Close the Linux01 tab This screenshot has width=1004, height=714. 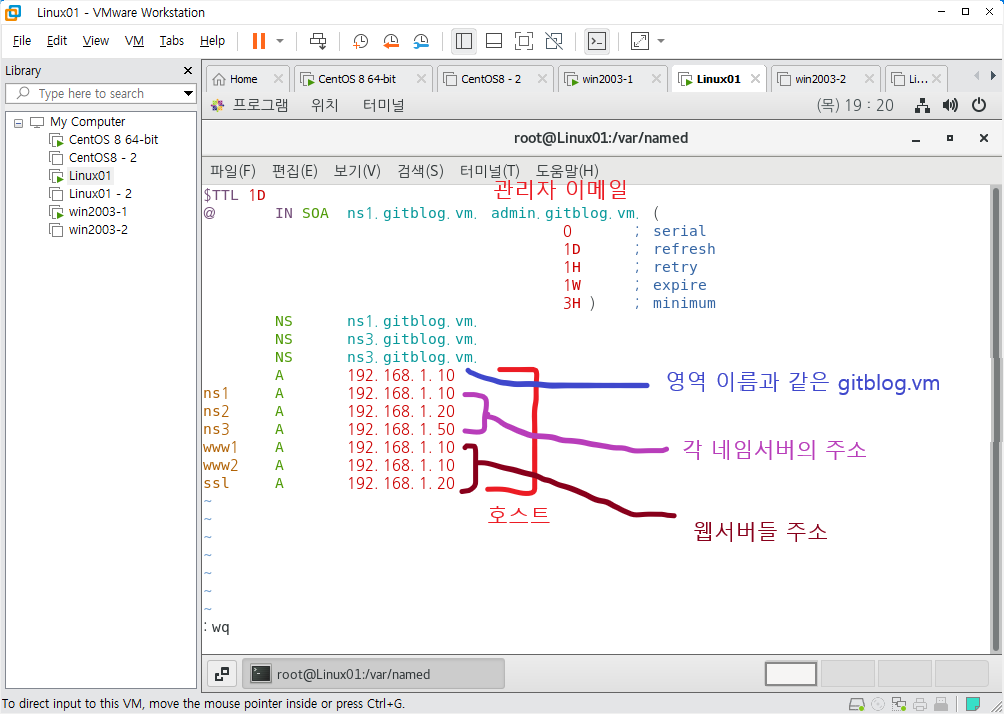(756, 79)
